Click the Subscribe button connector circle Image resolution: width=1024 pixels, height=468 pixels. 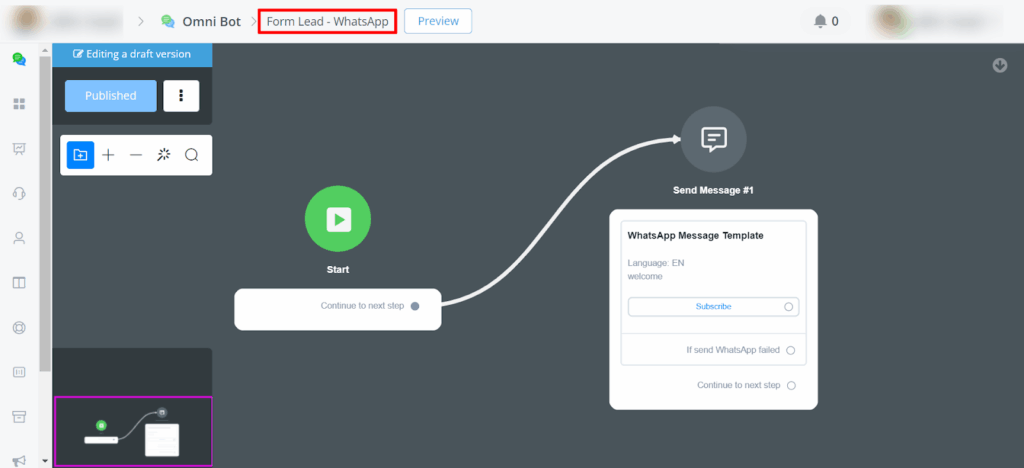coord(789,307)
